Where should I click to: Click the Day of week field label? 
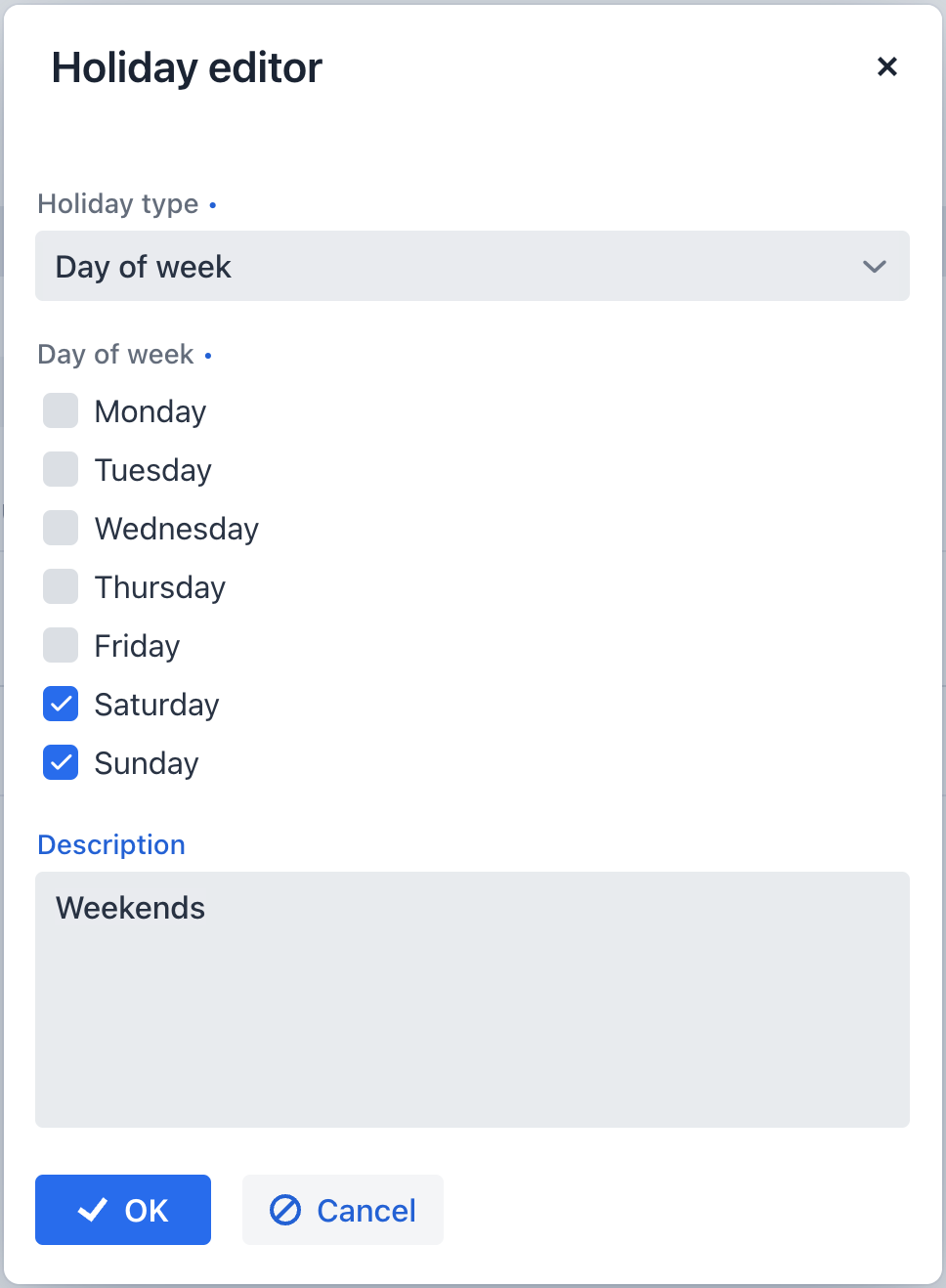116,354
